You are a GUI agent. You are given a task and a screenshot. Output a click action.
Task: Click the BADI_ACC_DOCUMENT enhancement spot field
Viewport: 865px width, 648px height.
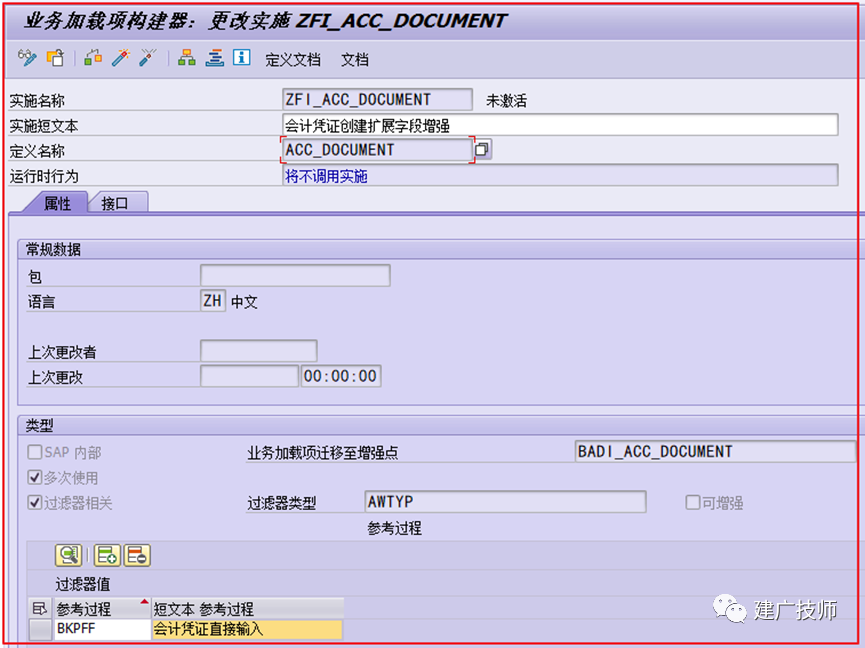click(x=715, y=451)
